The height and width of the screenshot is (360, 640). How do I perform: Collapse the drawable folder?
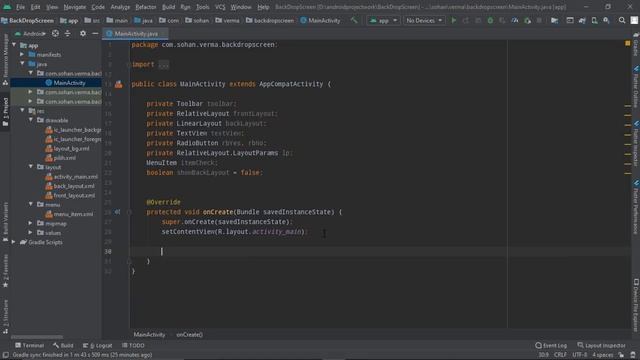pyautogui.click(x=31, y=120)
